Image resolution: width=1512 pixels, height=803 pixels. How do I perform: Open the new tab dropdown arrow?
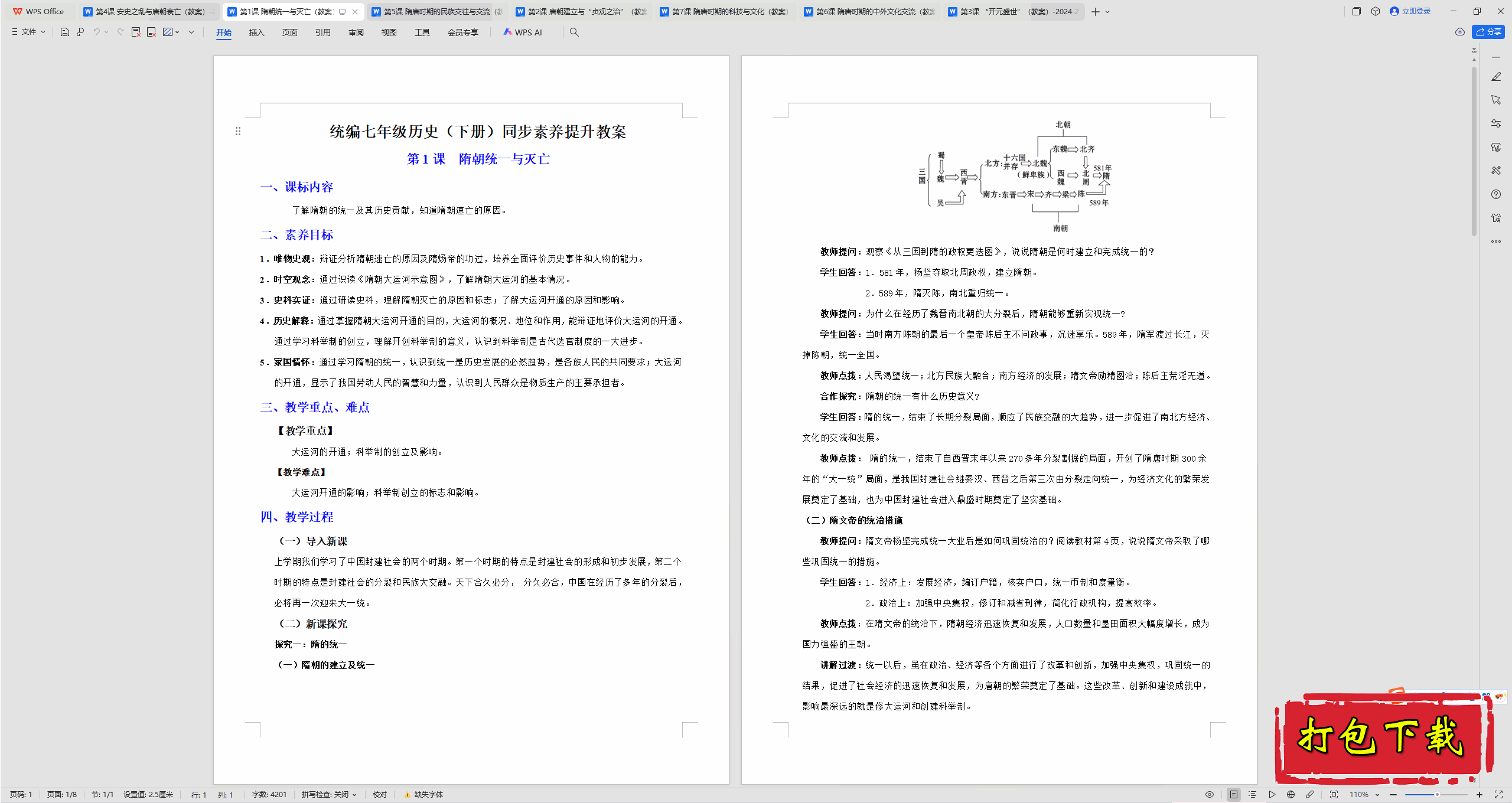click(x=1107, y=12)
